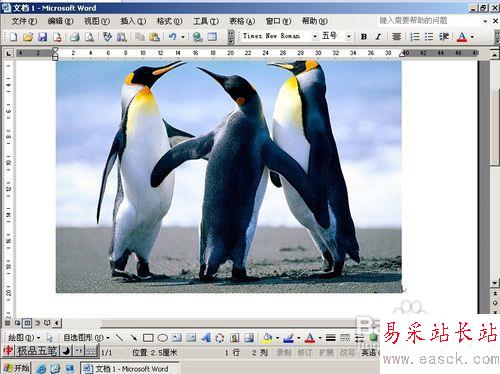Image resolution: width=500 pixels, height=374 pixels.
Task: Insert a horizontal text box
Action: click(x=177, y=338)
